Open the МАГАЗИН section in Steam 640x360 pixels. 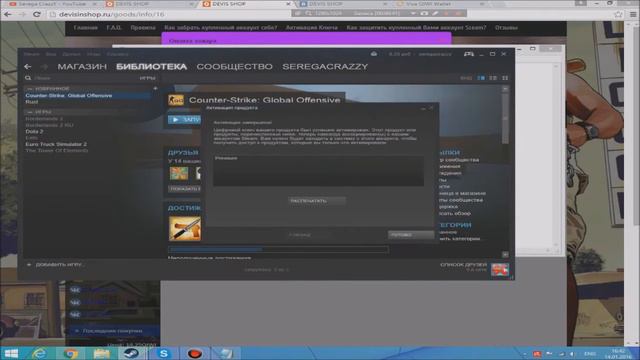(x=82, y=67)
